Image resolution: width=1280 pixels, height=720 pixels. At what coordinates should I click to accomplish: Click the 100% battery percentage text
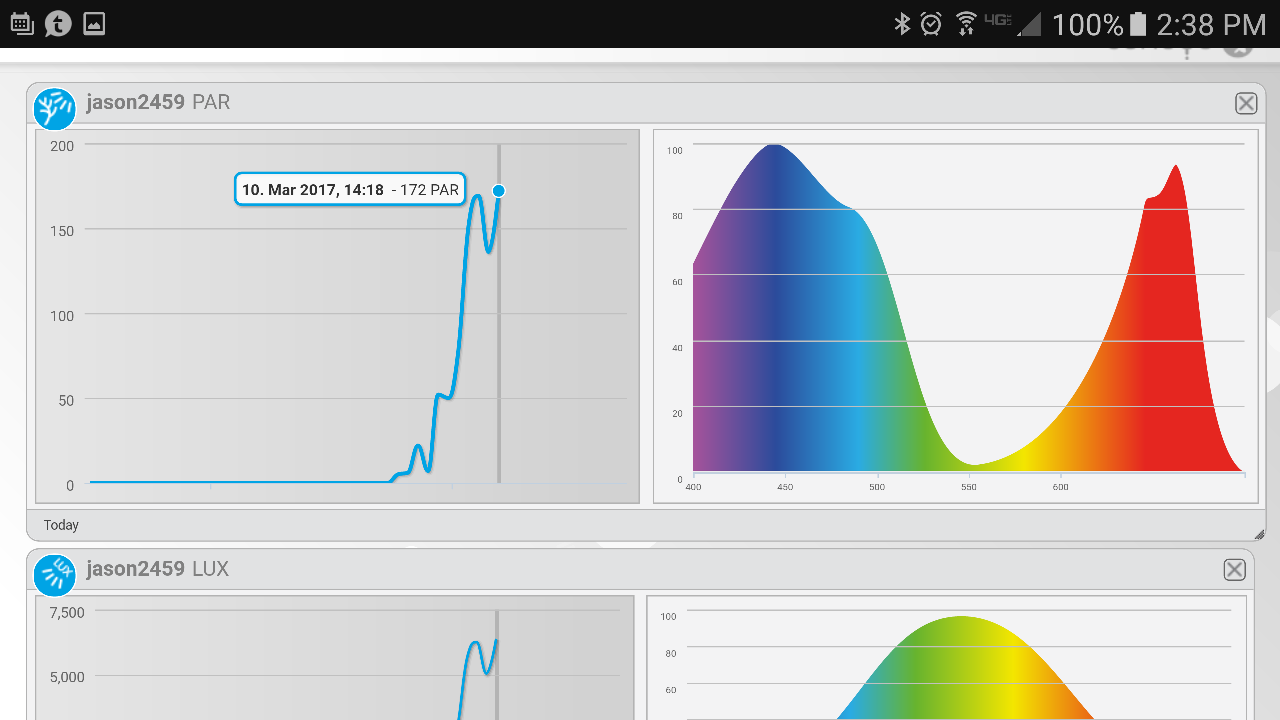click(x=1088, y=24)
